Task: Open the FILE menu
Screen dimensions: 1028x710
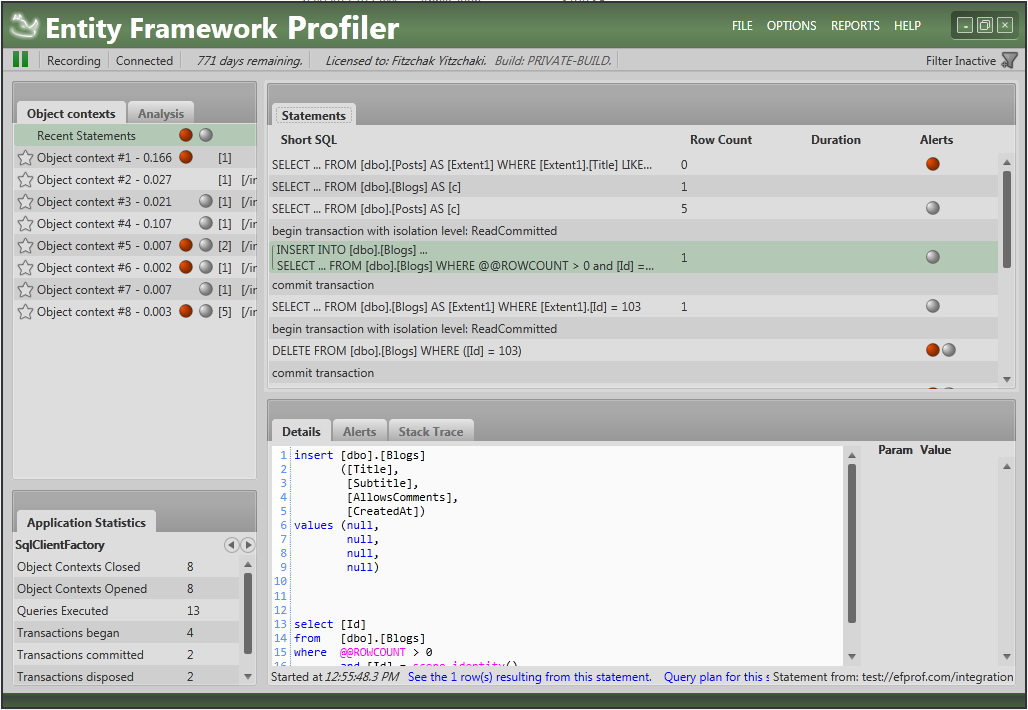Action: (x=742, y=26)
